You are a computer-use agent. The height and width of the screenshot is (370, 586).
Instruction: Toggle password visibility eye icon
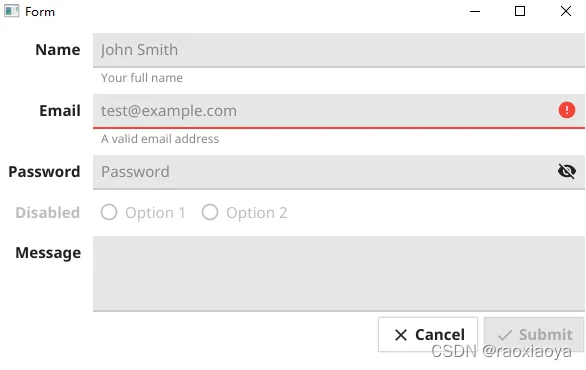567,172
